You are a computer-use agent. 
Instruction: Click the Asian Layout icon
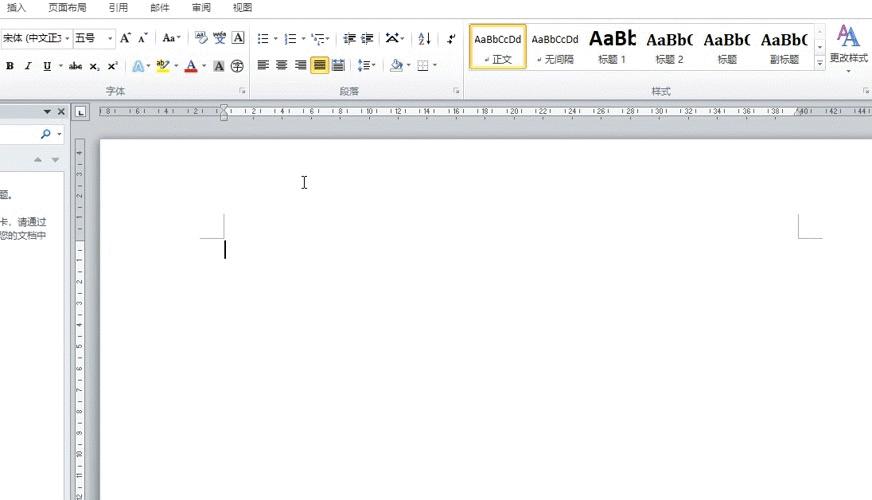(393, 38)
